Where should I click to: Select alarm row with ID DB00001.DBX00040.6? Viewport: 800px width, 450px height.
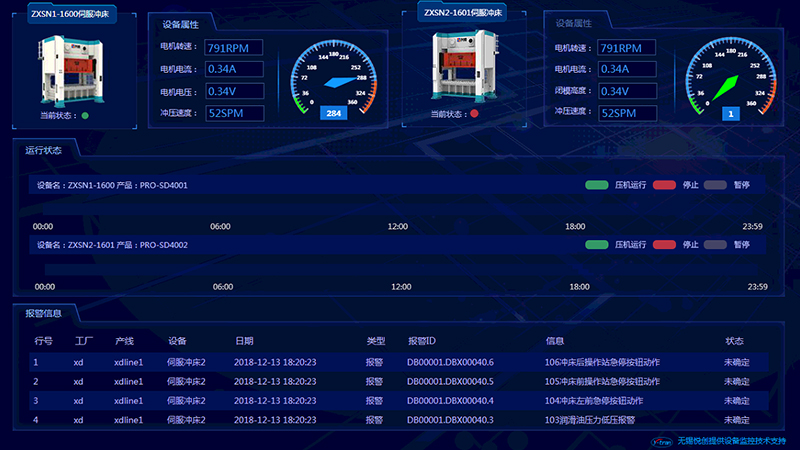pyautogui.click(x=400, y=362)
